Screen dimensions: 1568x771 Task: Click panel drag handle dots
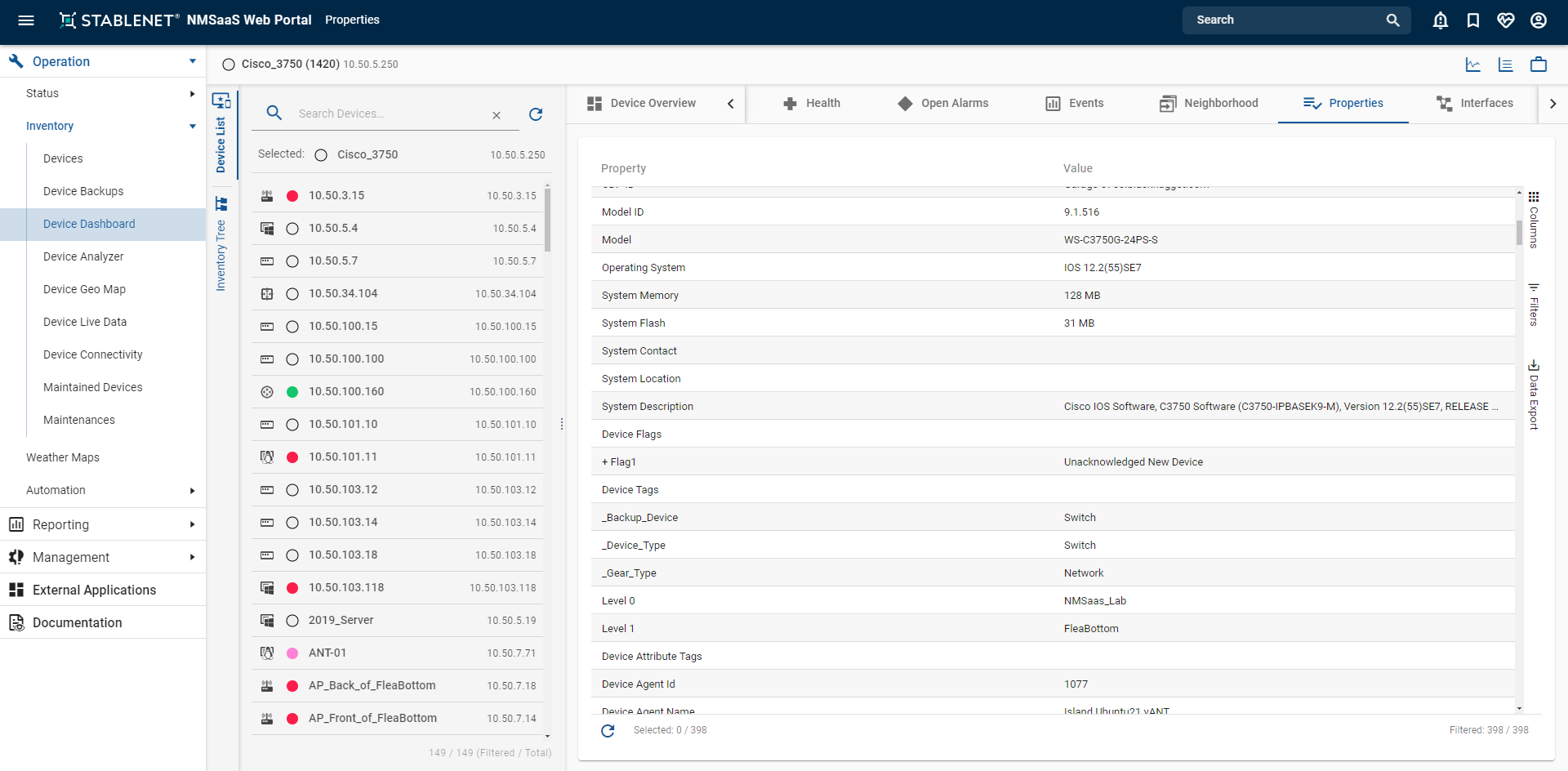(562, 425)
